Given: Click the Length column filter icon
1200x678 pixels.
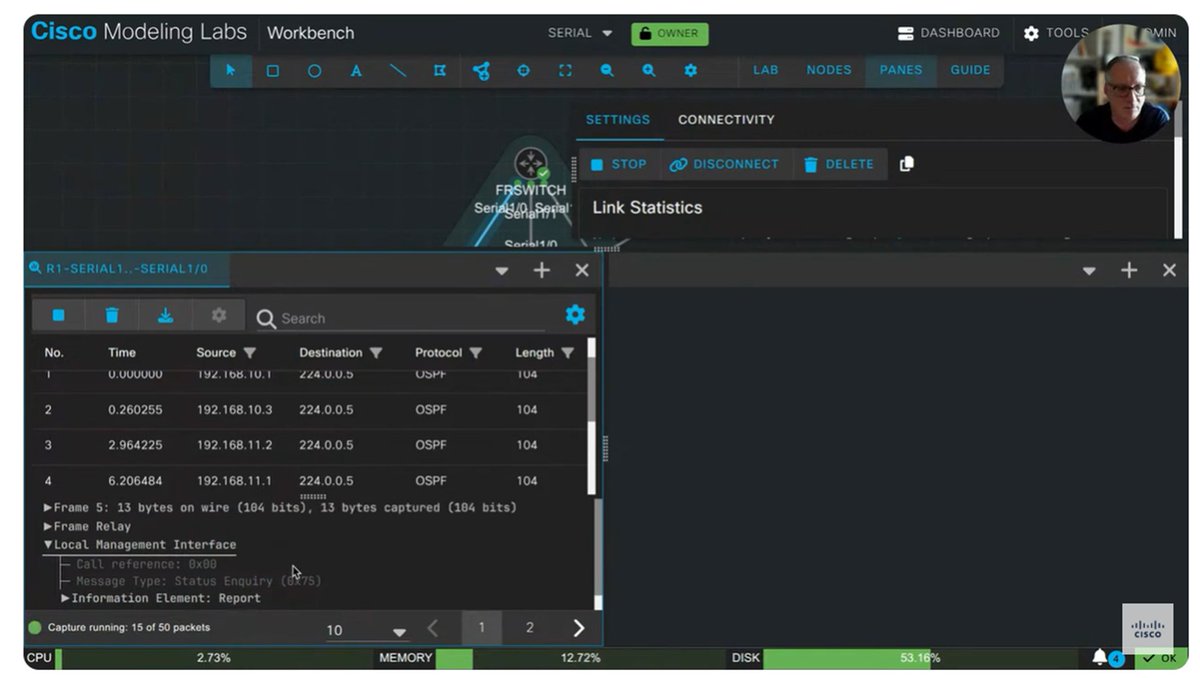Looking at the screenshot, I should tap(567, 353).
